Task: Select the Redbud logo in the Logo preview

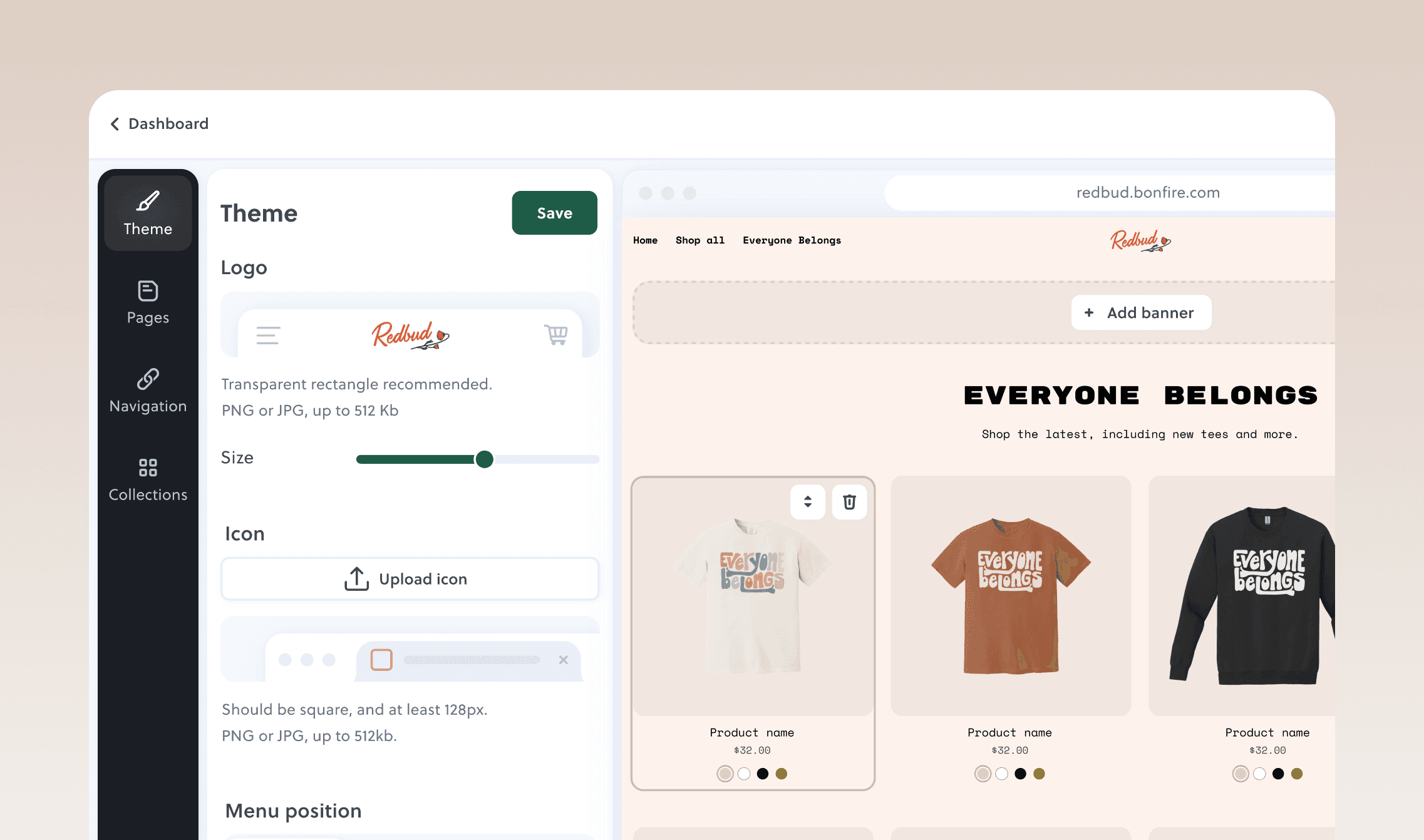Action: [410, 335]
